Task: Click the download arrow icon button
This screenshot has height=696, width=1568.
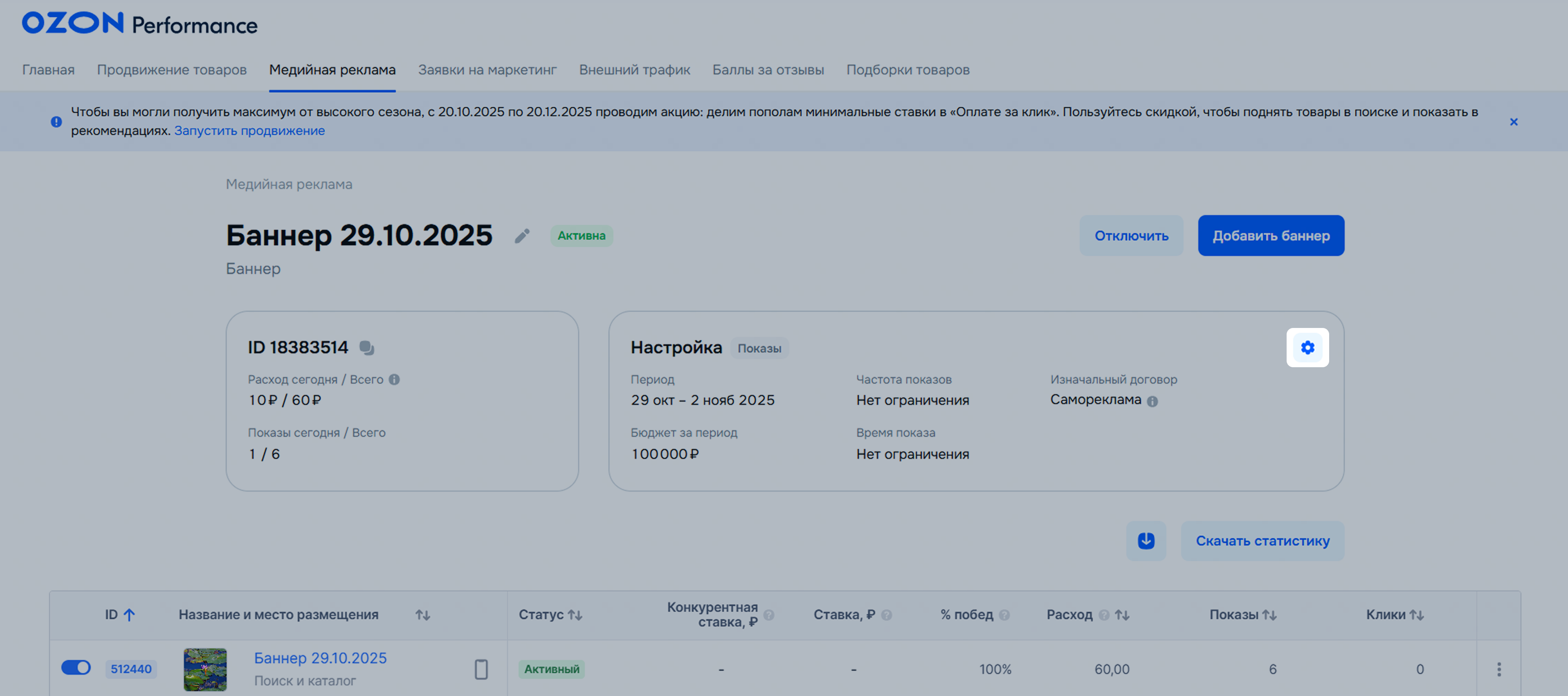Action: pos(1146,540)
